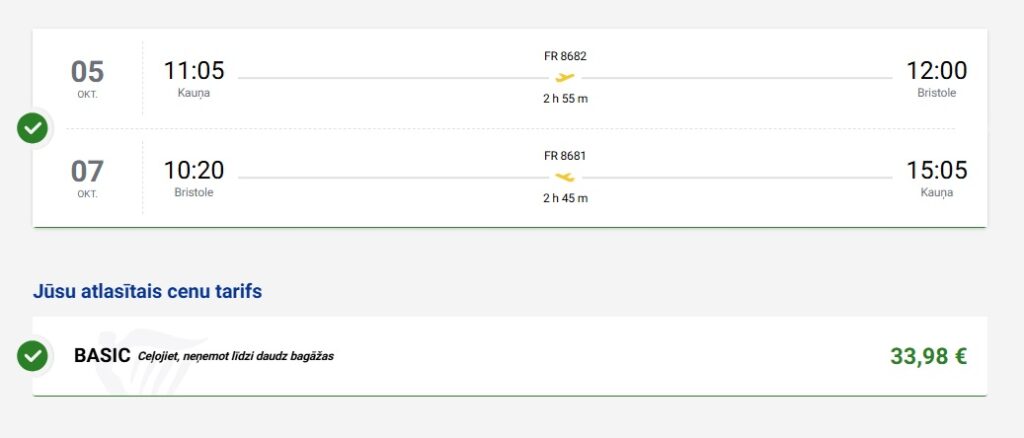The image size is (1024, 438).
Task: Click the 15:05 Kauņa arrival time
Action: [936, 170]
